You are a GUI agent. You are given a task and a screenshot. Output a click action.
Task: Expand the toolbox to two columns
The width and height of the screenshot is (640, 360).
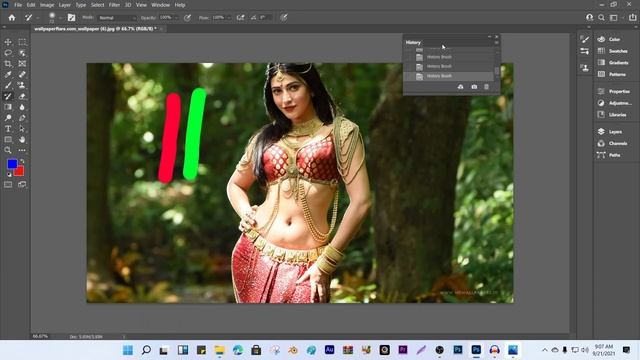4,27
